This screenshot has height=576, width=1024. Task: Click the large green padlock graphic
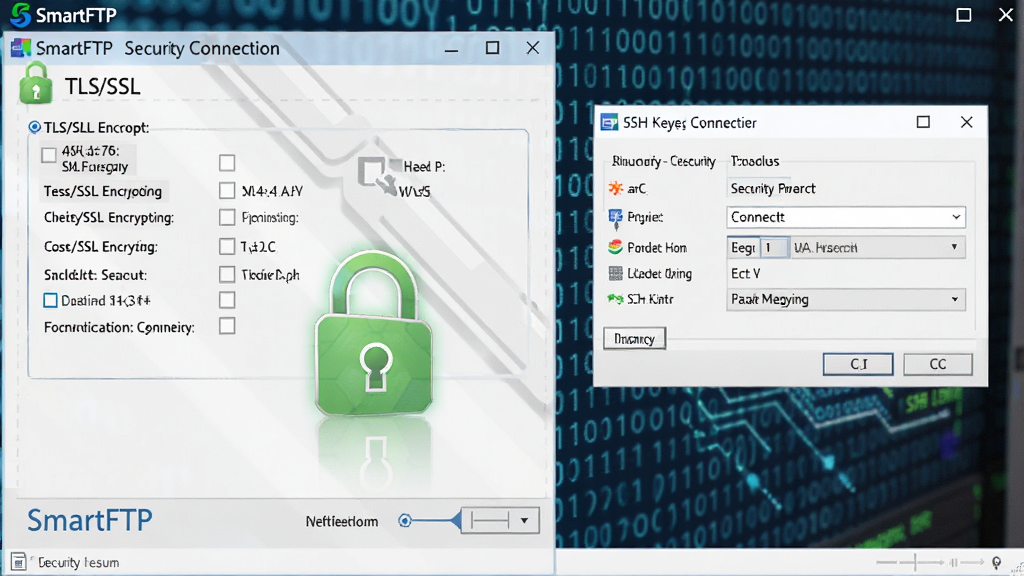(374, 333)
